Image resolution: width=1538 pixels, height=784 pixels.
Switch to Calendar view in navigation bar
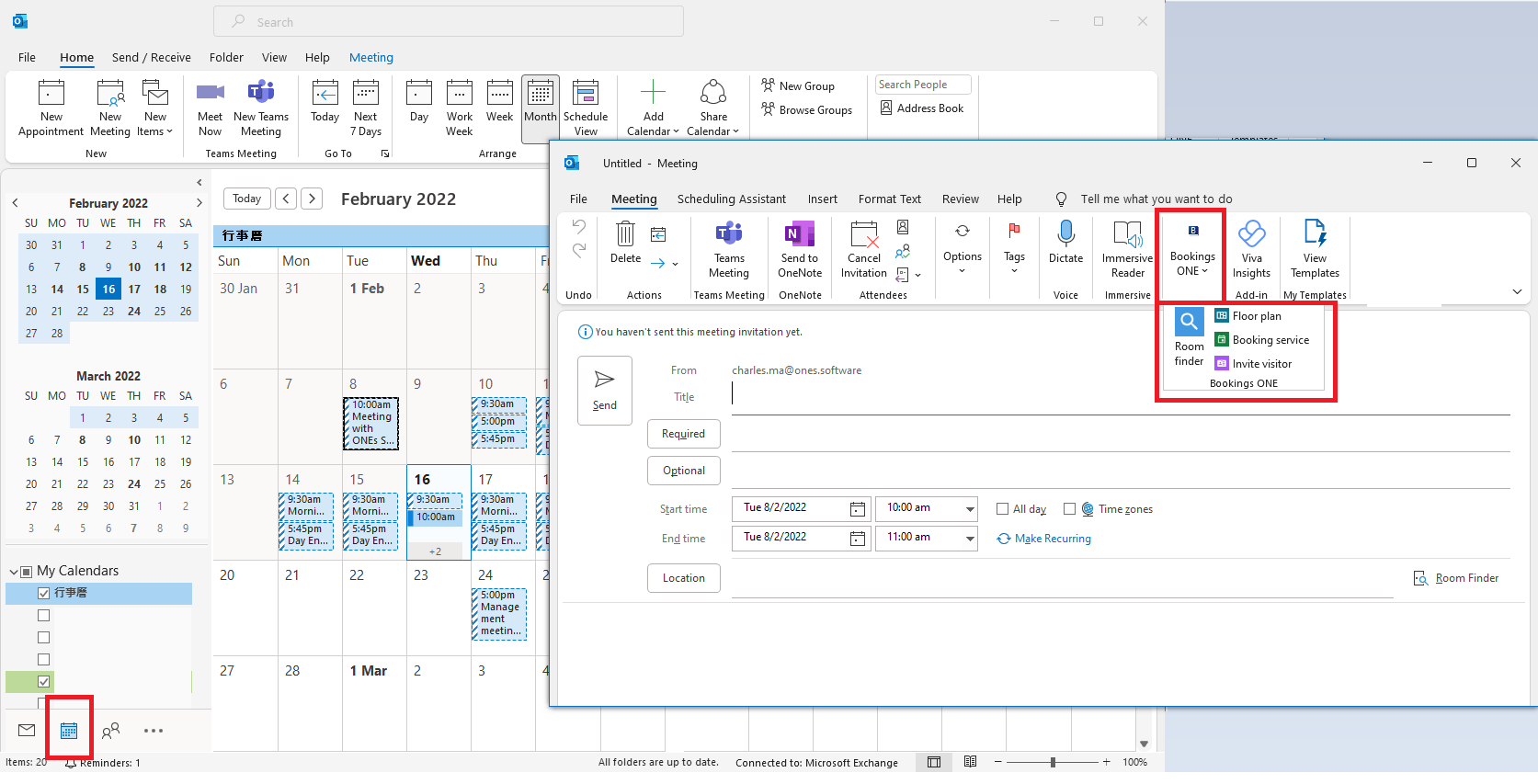point(69,731)
